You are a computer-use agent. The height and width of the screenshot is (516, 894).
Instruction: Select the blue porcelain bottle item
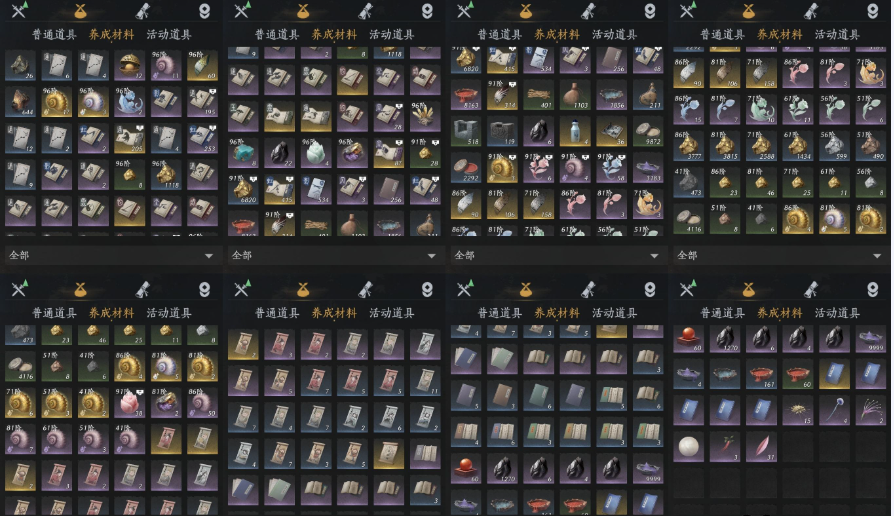(575, 131)
